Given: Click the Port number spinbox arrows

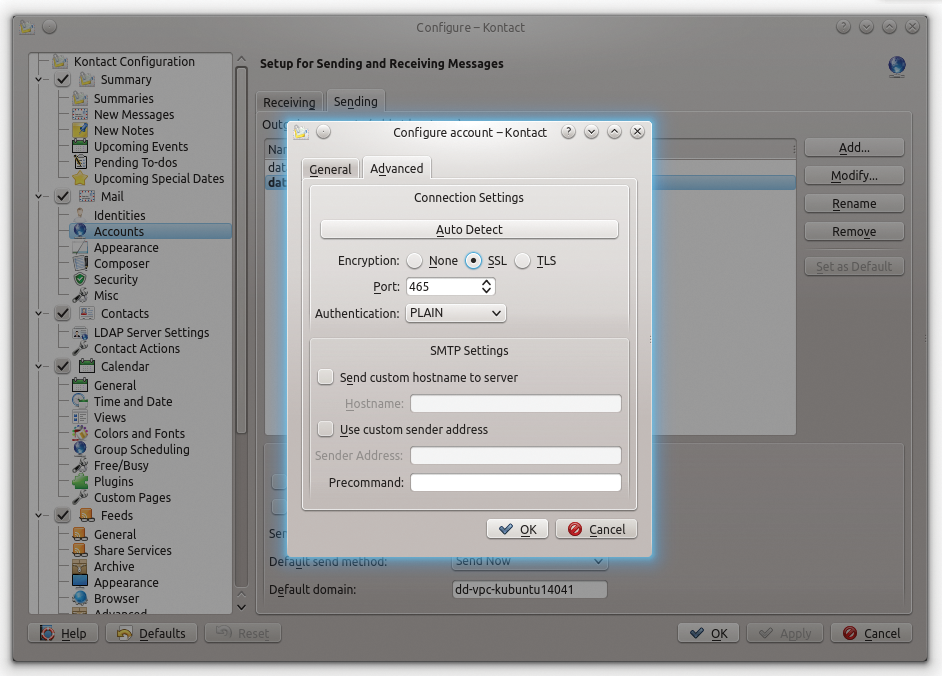Looking at the screenshot, I should (487, 287).
